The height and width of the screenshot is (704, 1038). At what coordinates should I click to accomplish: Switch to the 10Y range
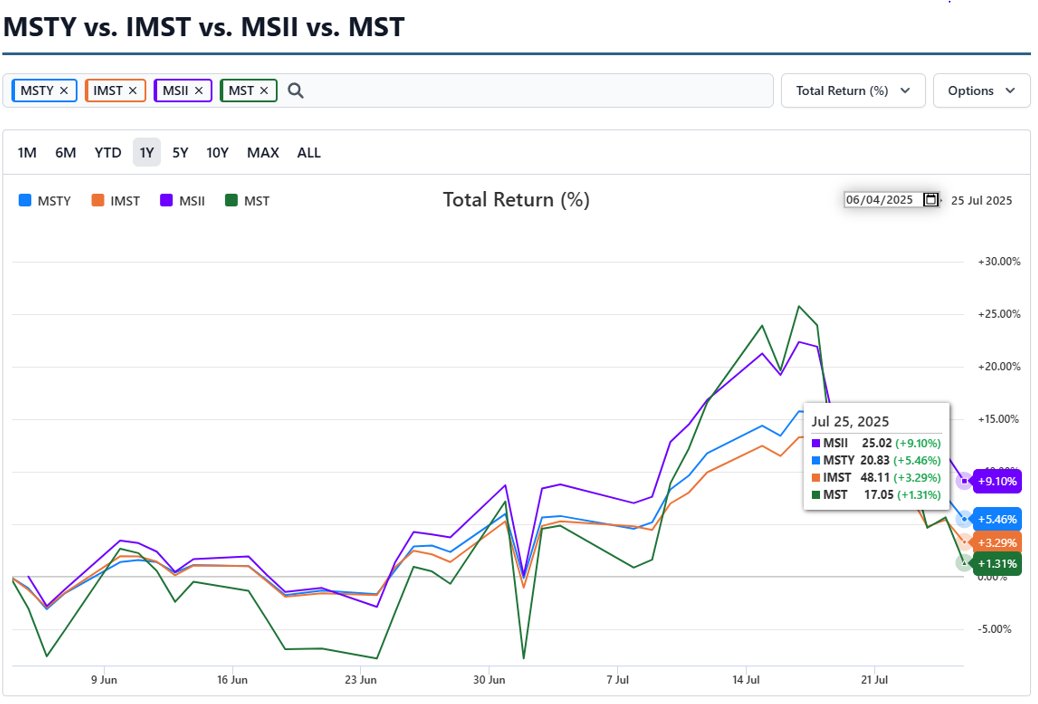click(217, 153)
